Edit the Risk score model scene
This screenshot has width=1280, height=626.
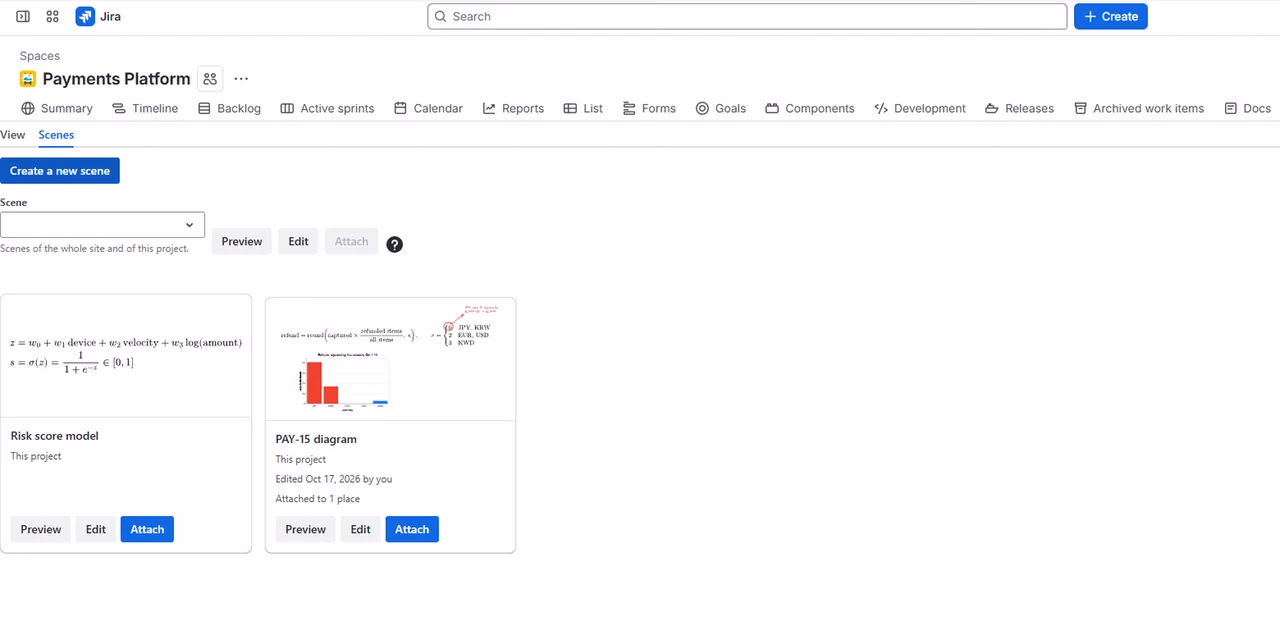point(95,529)
